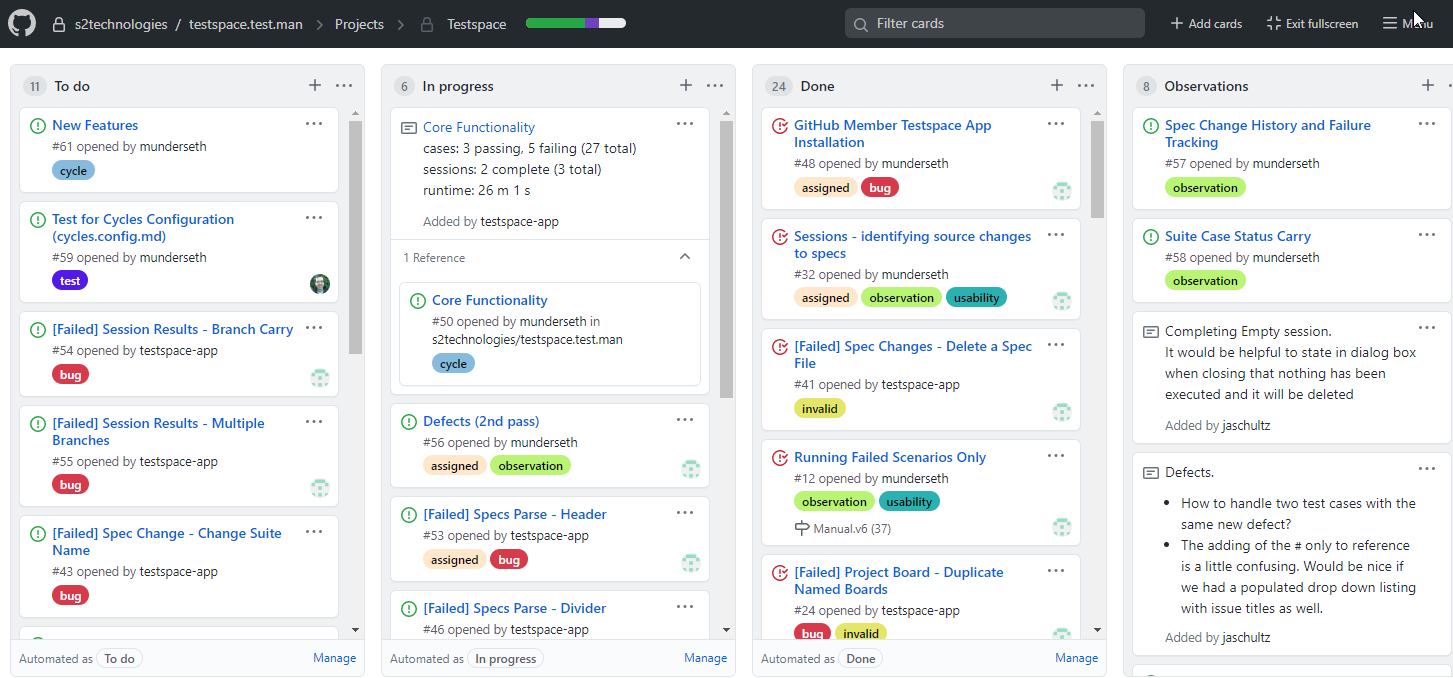Screen dimensions: 1453x678
Task: Select the usability label on Running Failed Scenarios
Action: 909,502
